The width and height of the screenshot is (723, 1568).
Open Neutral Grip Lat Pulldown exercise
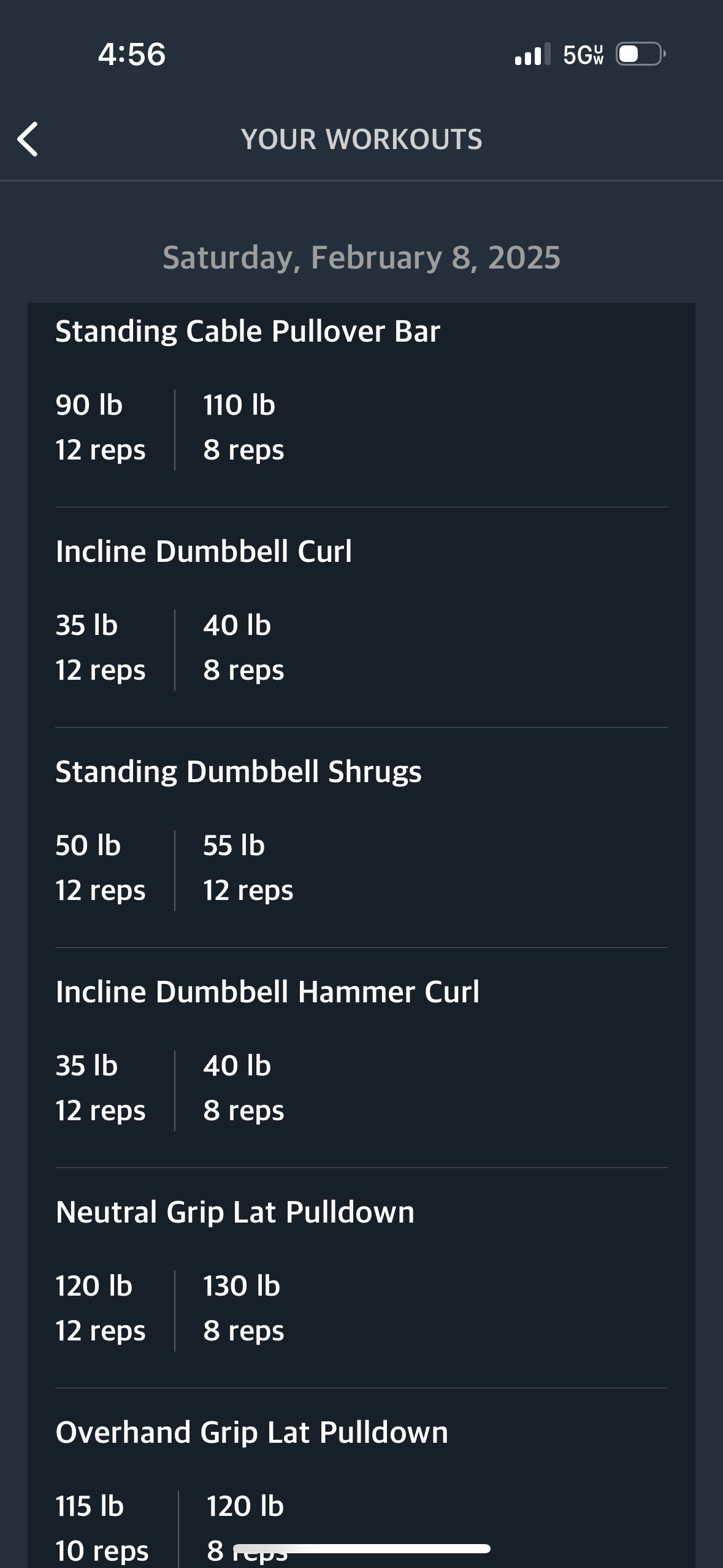point(235,1212)
